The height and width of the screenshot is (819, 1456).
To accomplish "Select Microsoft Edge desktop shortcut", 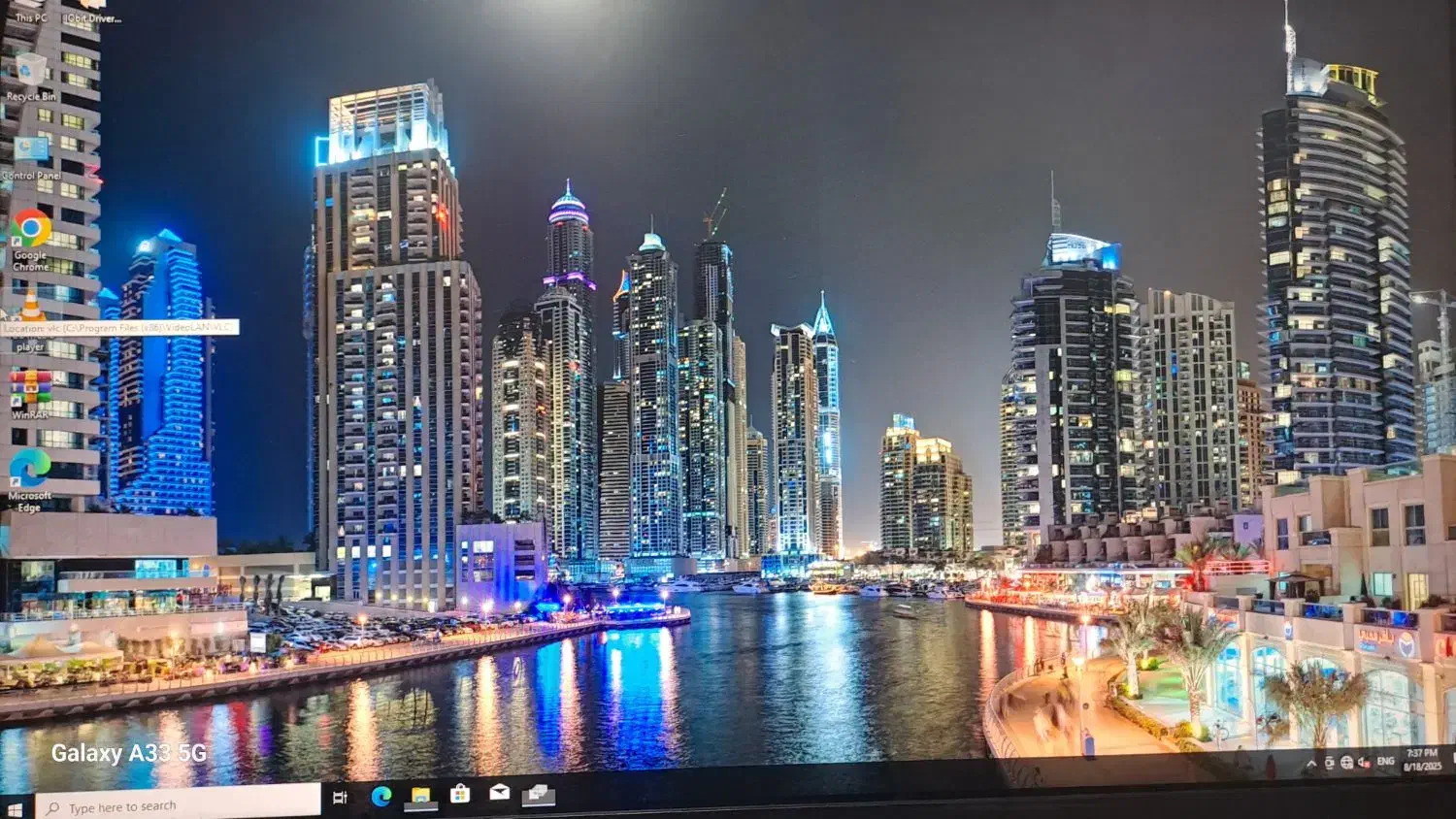I will [x=30, y=469].
